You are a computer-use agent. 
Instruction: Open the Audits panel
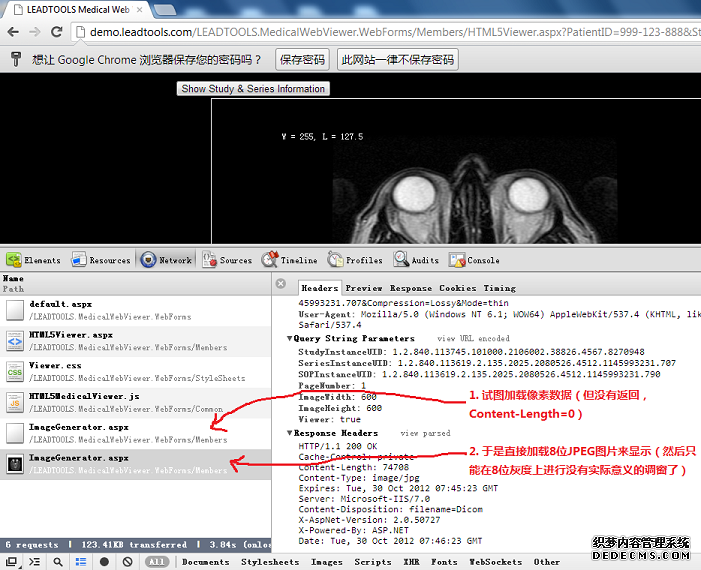[x=416, y=260]
